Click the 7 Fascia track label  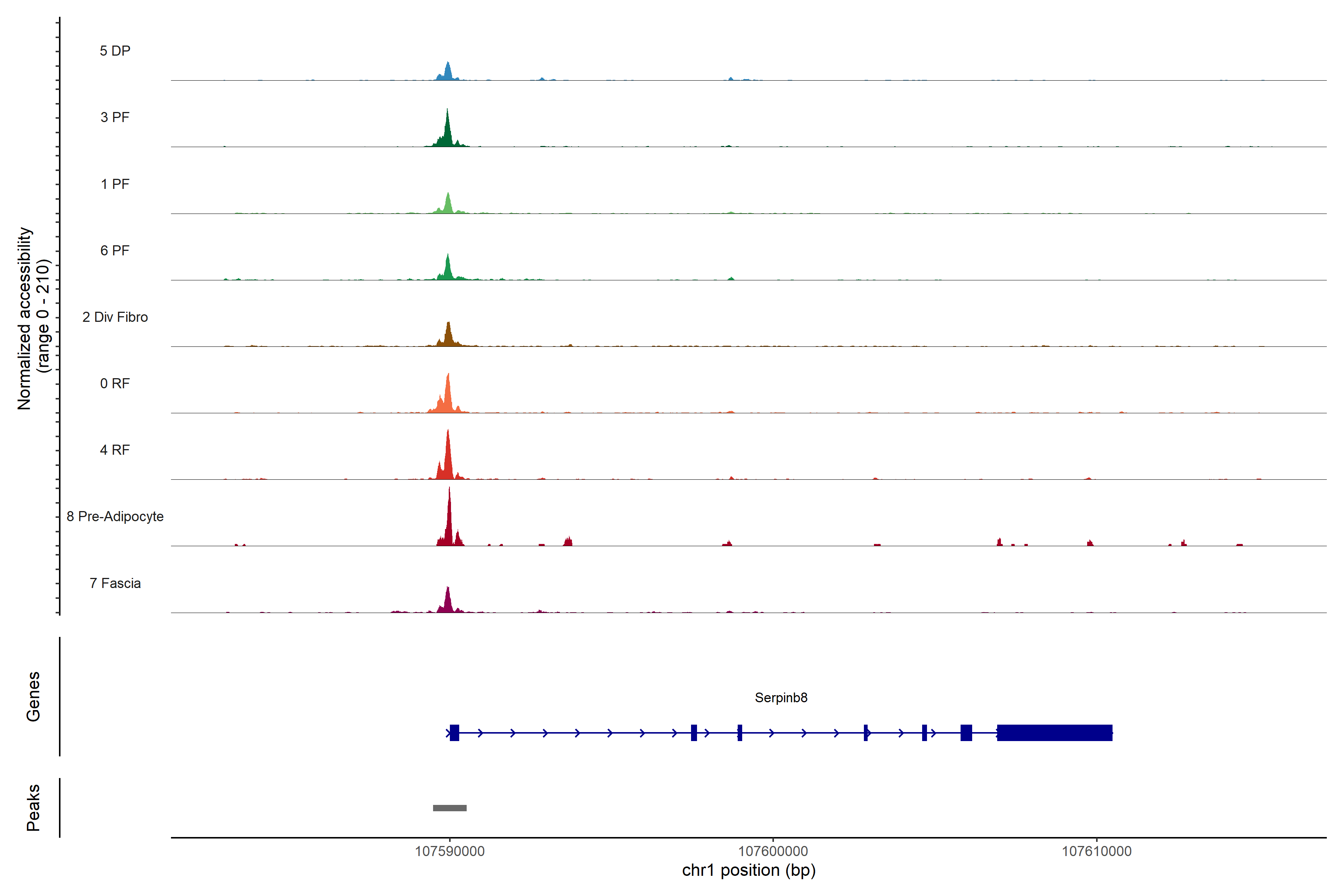tap(115, 583)
